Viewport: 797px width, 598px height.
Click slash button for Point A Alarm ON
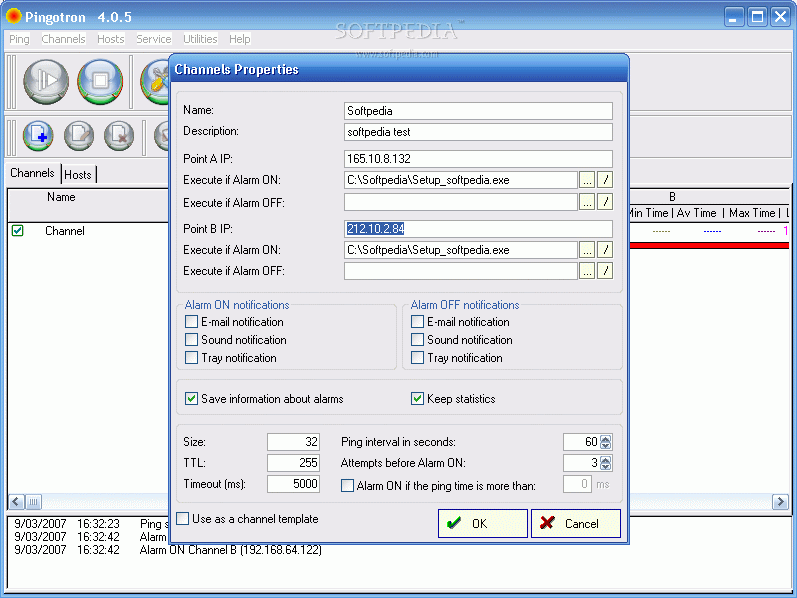pos(605,180)
